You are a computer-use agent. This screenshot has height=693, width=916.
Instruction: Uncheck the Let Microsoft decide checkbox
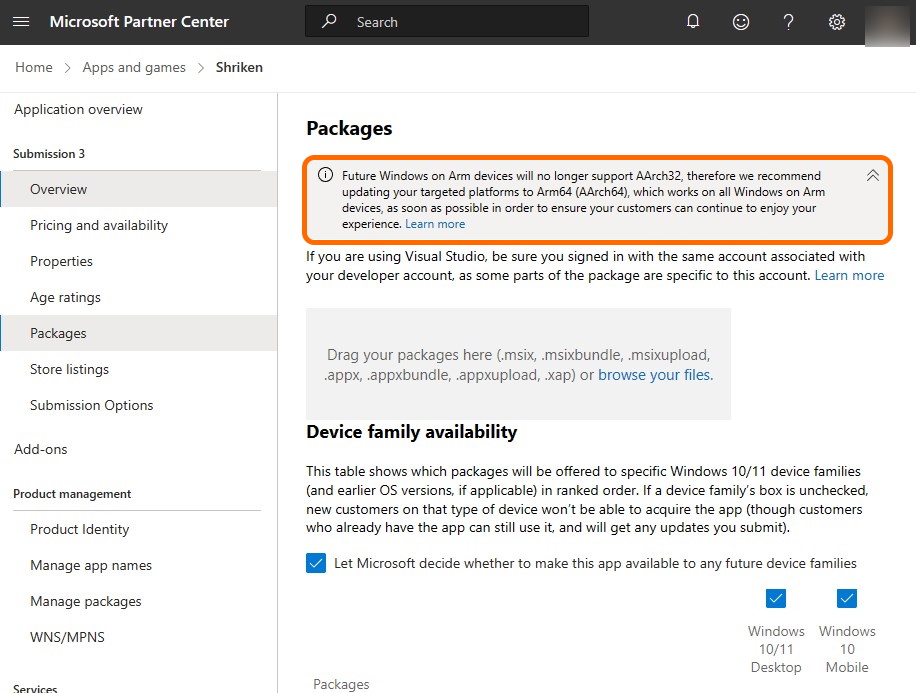coord(316,563)
